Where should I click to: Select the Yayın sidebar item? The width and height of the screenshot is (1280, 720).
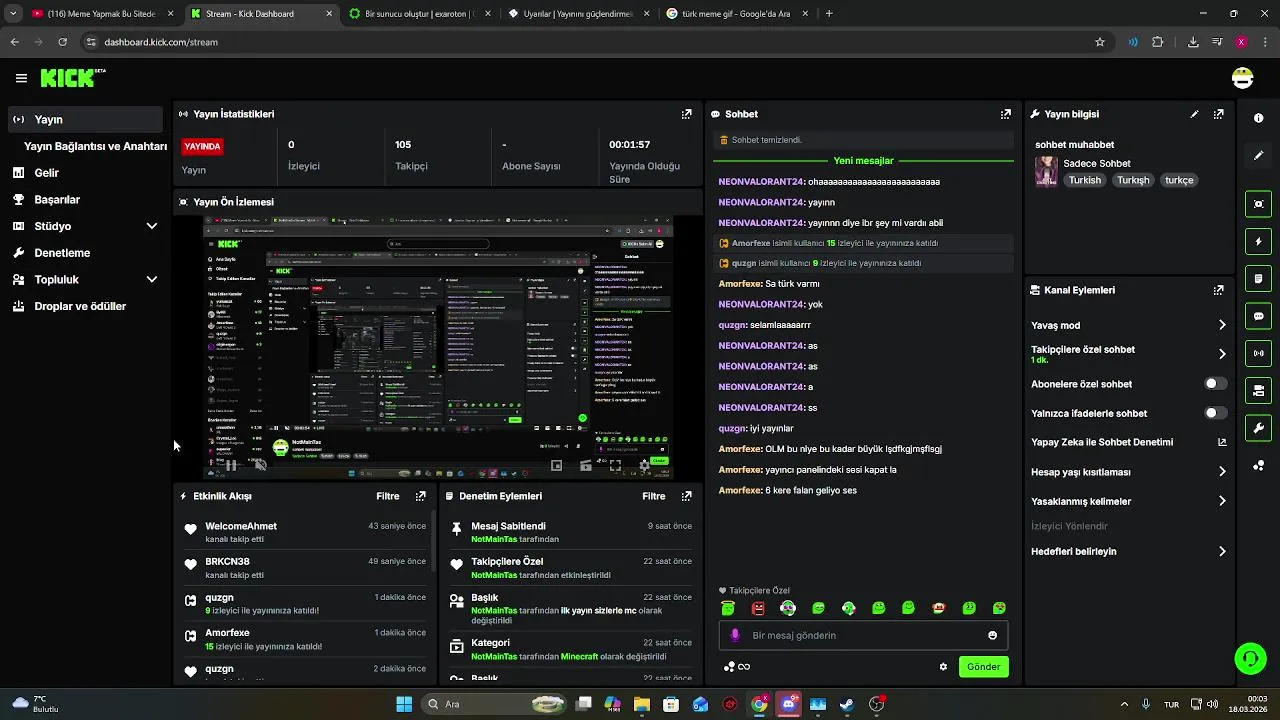(85, 119)
